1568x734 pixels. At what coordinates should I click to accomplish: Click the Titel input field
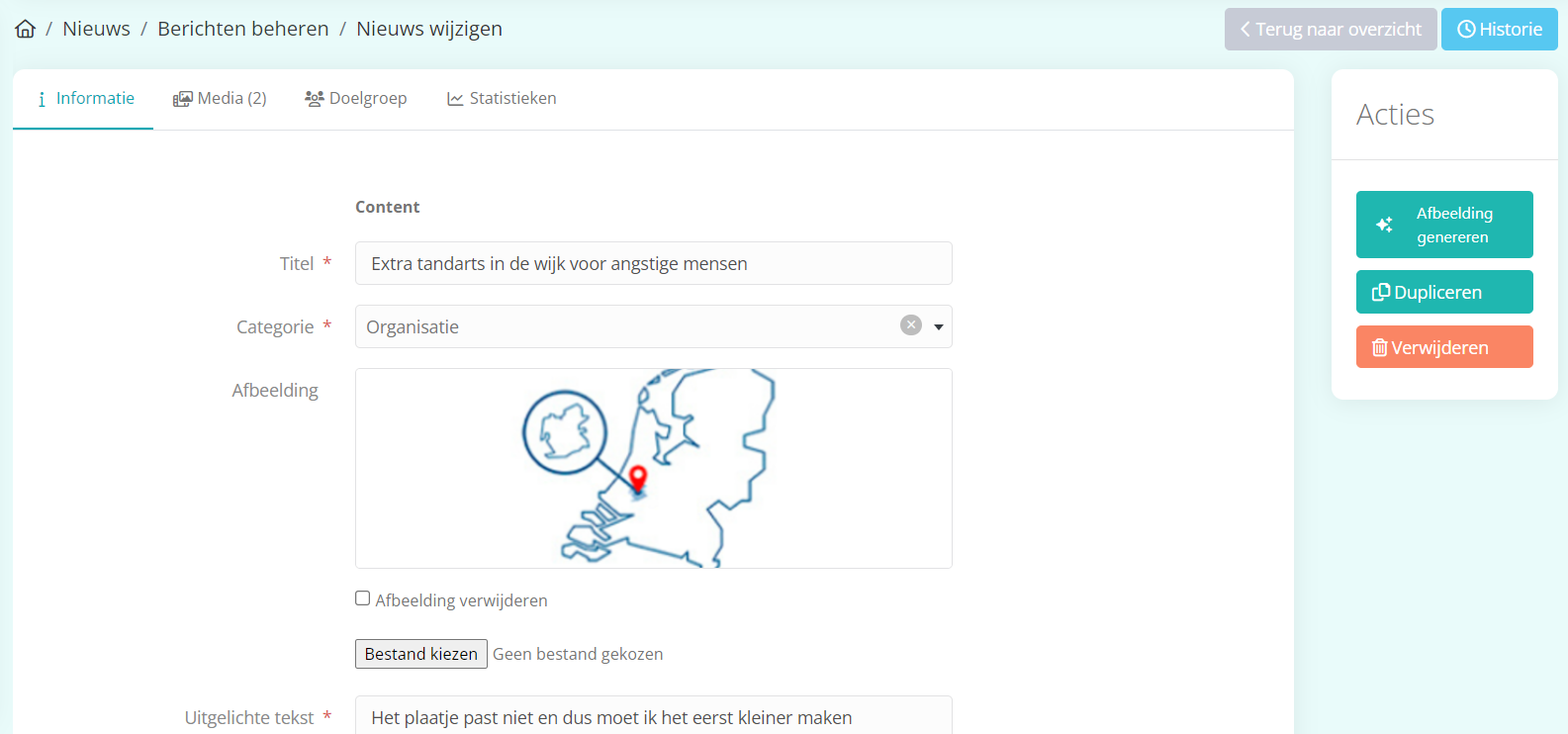654,263
